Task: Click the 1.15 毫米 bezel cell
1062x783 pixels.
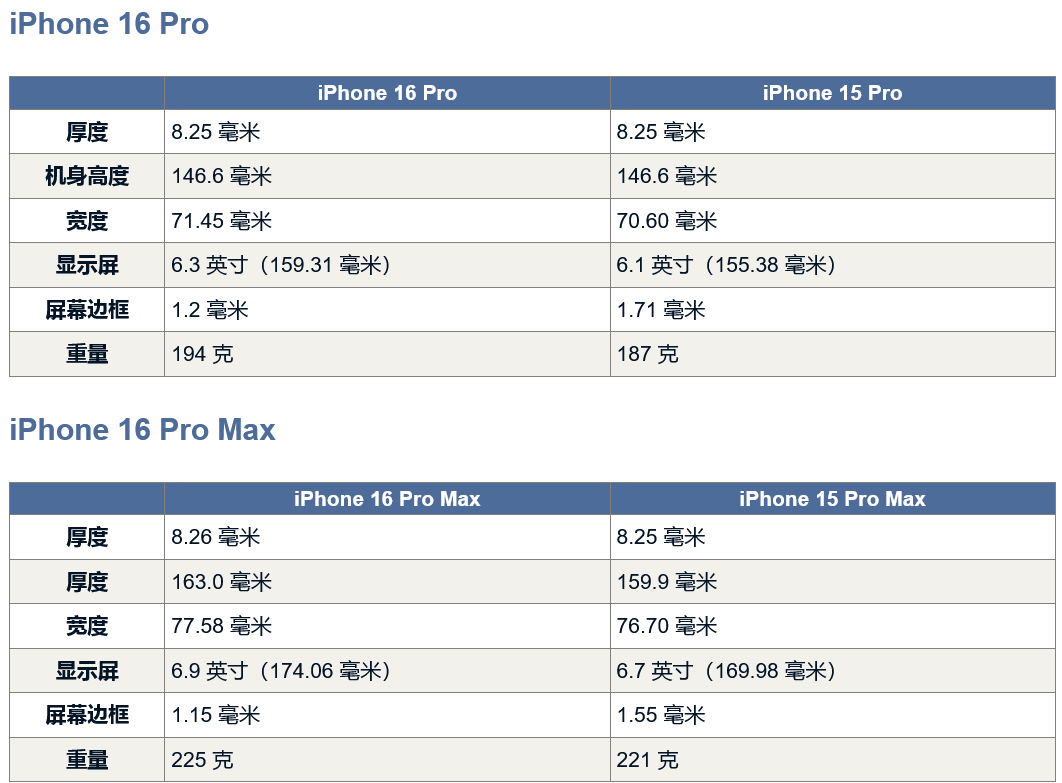Action: [x=387, y=715]
